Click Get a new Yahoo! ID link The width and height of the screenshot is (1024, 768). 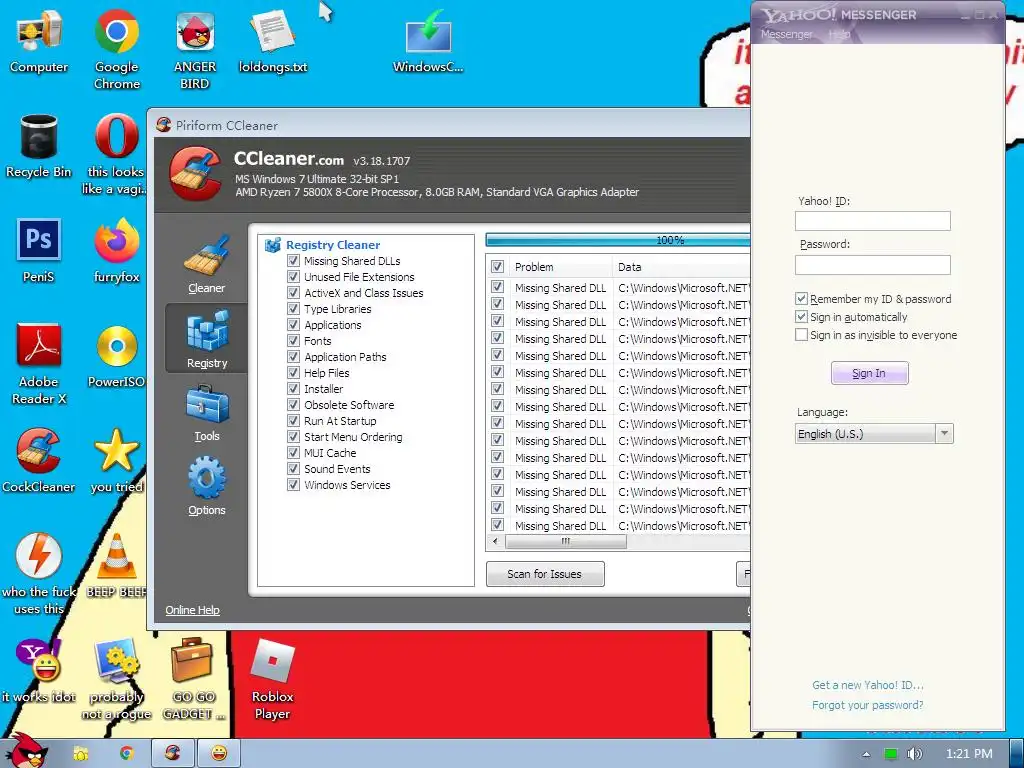[867, 685]
